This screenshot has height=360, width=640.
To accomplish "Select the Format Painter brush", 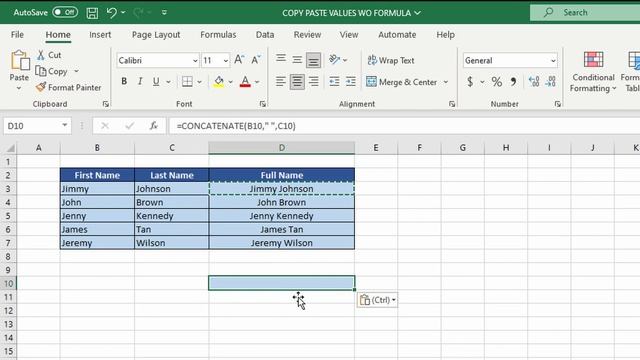I will [41, 87].
